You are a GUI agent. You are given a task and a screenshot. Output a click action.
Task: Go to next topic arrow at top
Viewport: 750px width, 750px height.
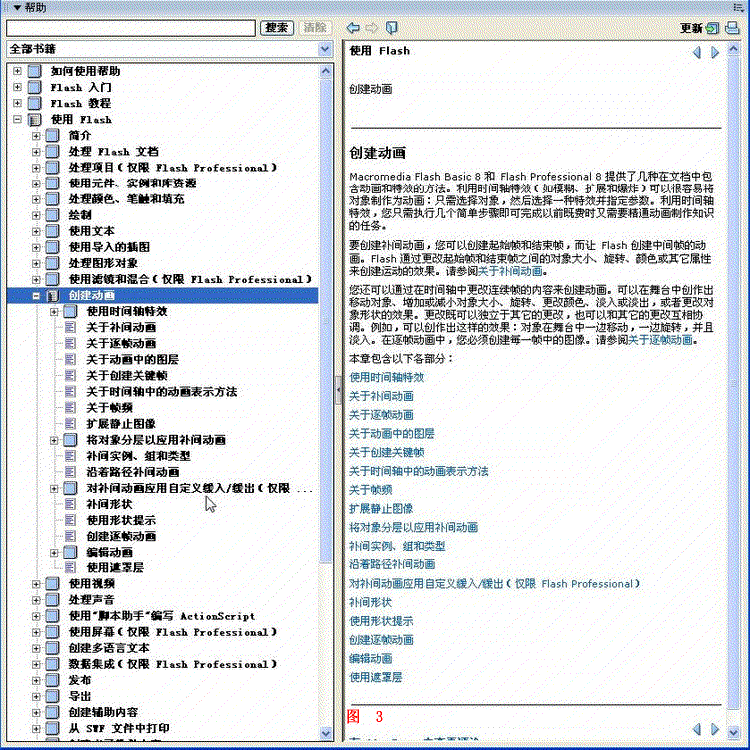tap(715, 52)
